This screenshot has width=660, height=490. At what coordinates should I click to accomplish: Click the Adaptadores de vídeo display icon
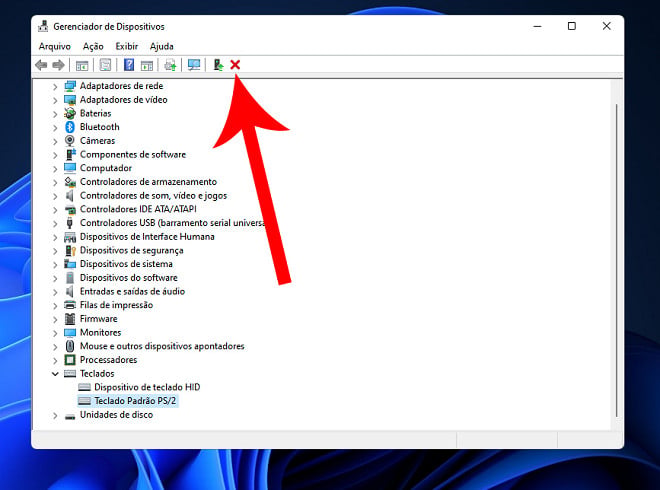(70, 100)
